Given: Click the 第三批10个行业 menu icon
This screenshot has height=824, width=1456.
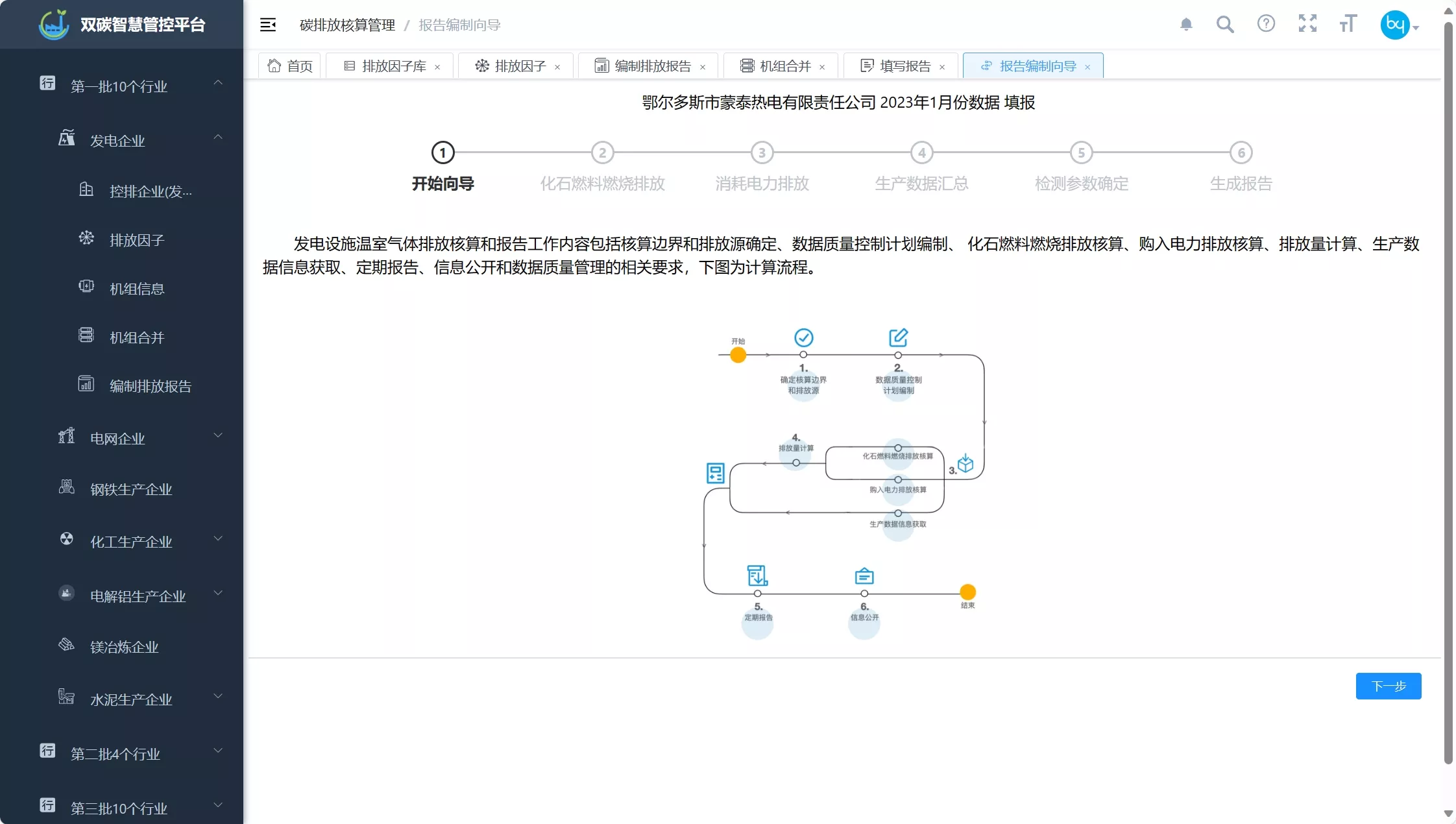Looking at the screenshot, I should (47, 805).
